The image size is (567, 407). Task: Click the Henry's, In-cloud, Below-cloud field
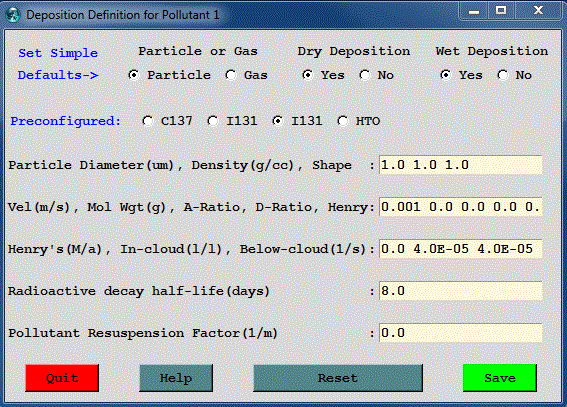(x=461, y=249)
